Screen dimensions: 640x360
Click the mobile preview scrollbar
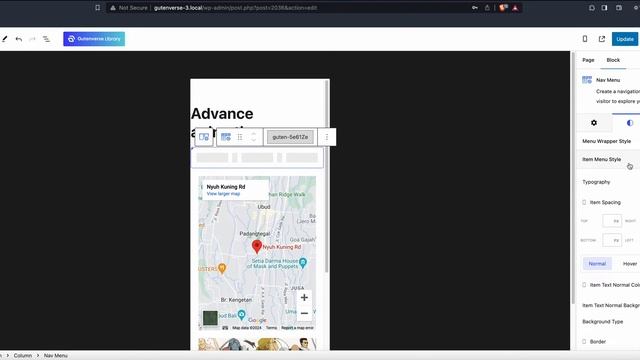coord(327,176)
